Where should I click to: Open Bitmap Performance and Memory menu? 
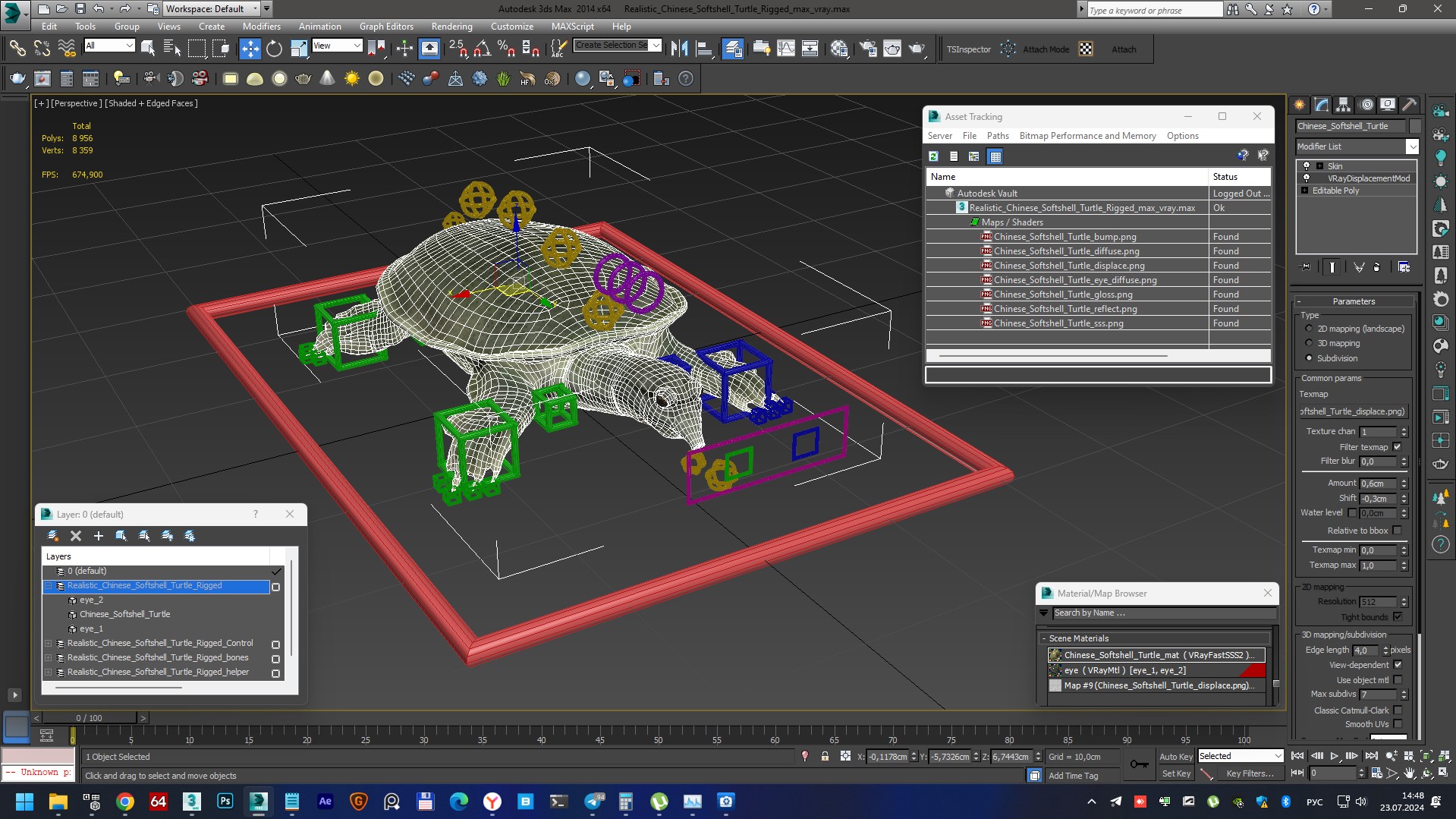tap(1087, 136)
